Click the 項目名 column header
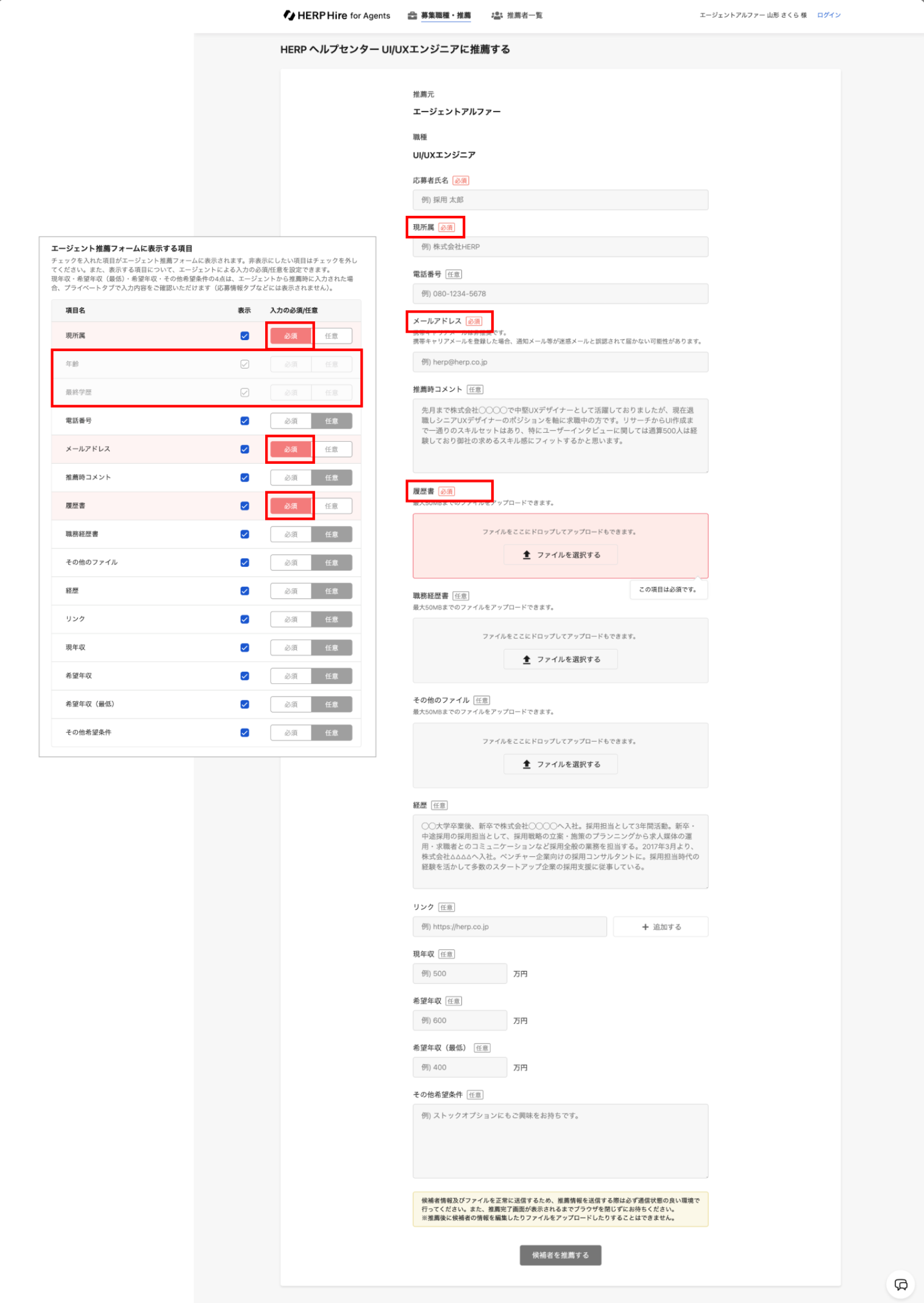Image resolution: width=924 pixels, height=1303 pixels. coord(76,311)
